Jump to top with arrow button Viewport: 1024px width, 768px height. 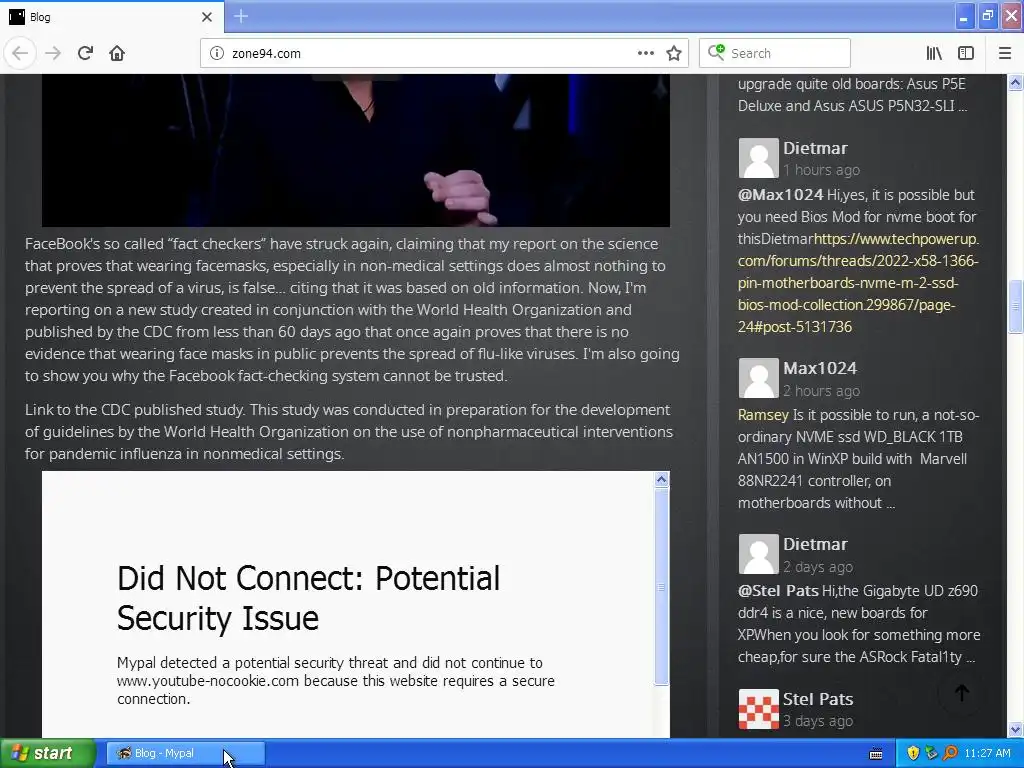pos(961,694)
